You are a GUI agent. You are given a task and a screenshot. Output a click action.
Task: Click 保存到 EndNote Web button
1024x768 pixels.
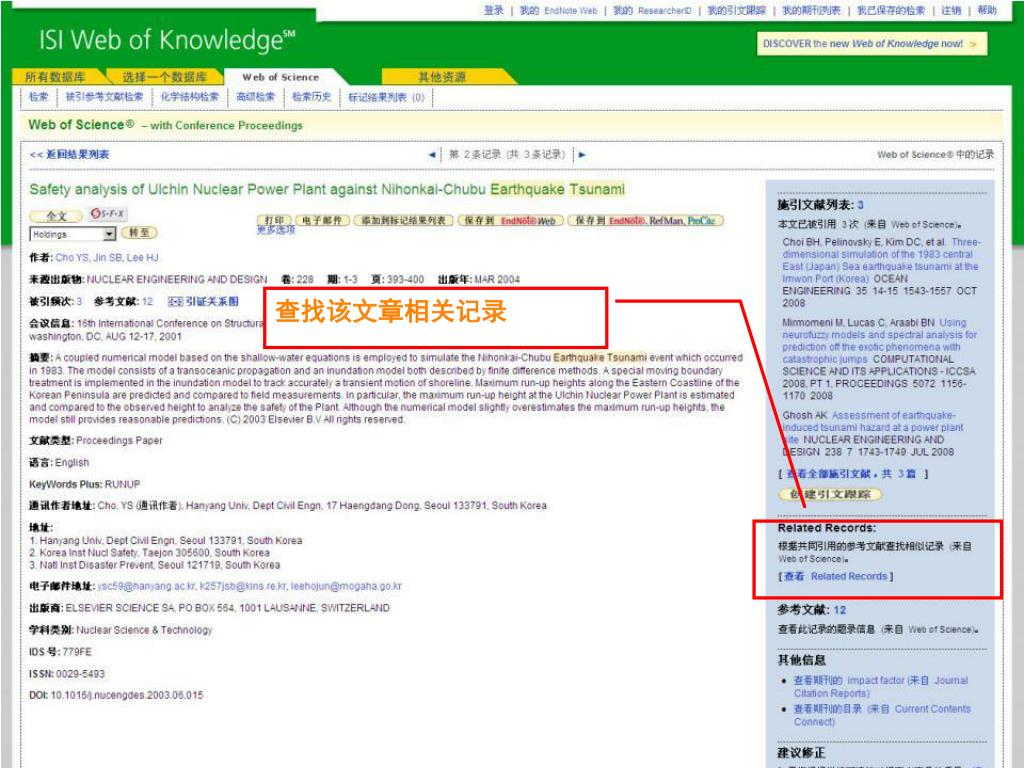point(511,221)
